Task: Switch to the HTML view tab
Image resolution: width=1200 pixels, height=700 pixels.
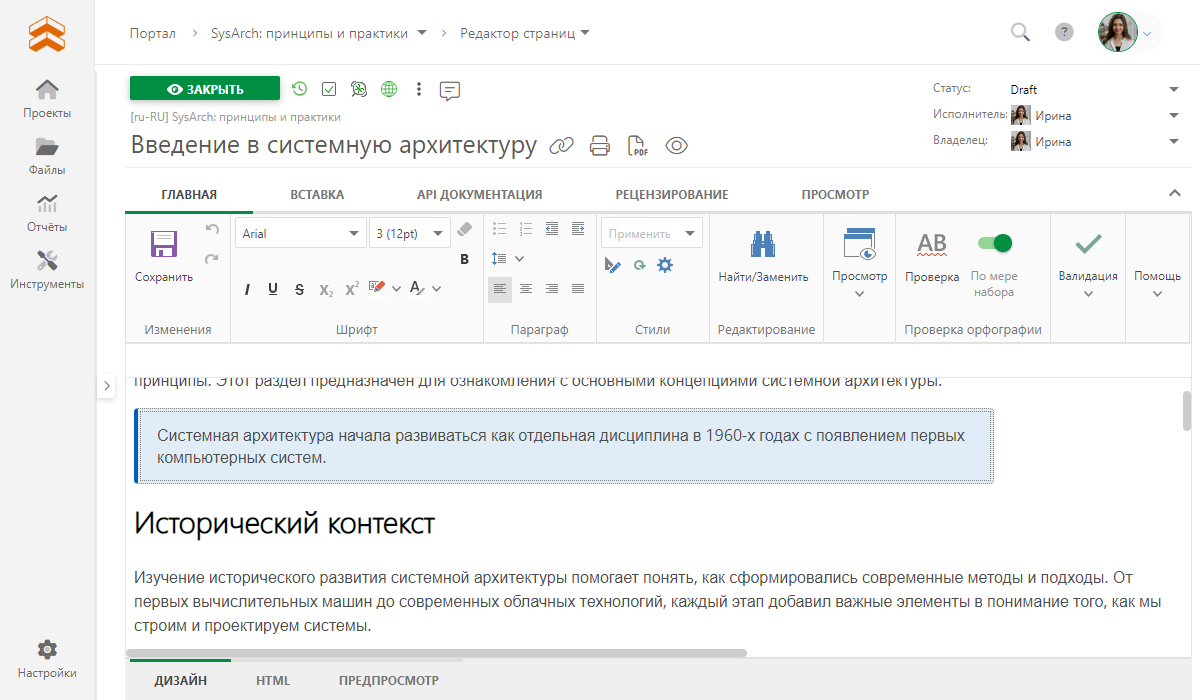Action: pyautogui.click(x=273, y=681)
